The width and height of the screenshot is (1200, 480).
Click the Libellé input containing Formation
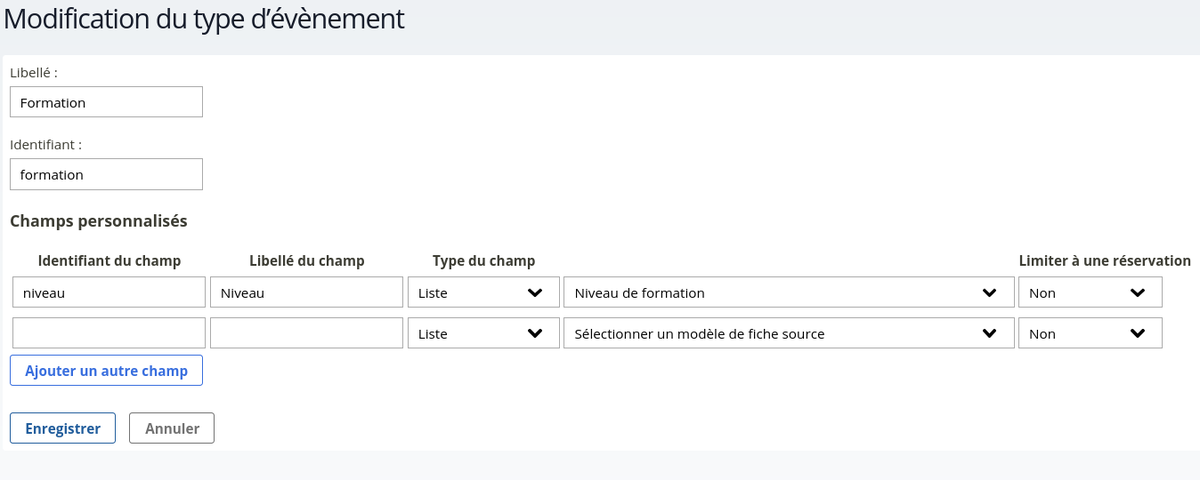point(106,102)
